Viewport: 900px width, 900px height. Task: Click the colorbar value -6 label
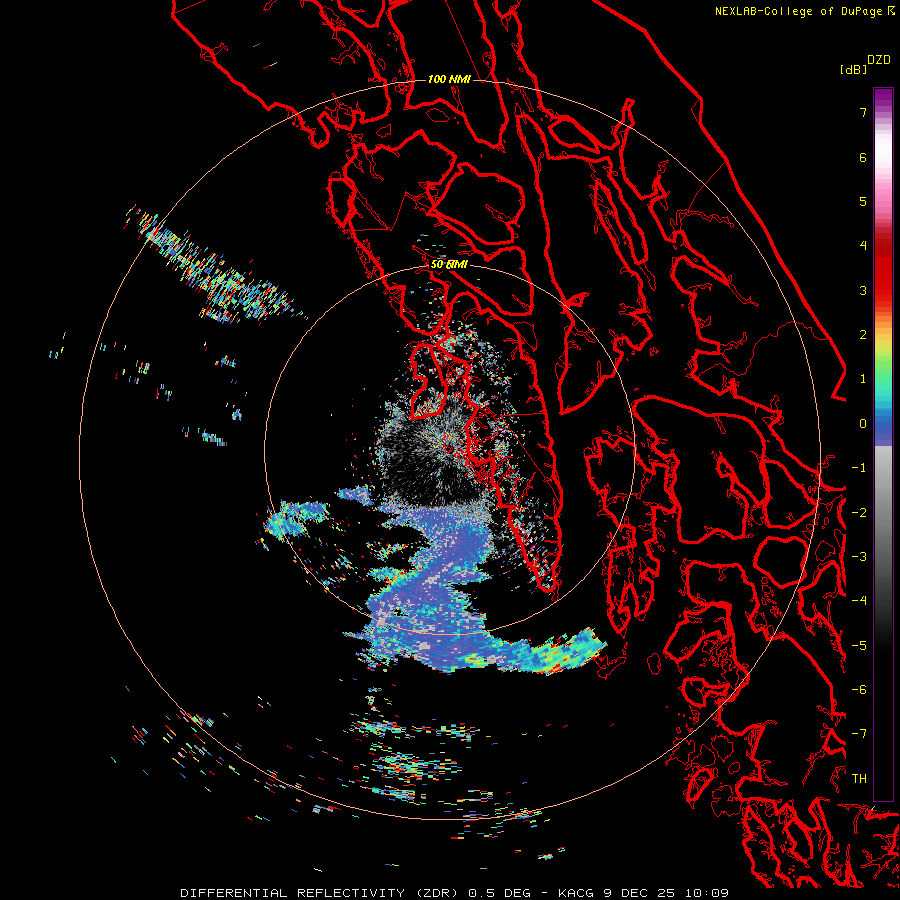859,690
